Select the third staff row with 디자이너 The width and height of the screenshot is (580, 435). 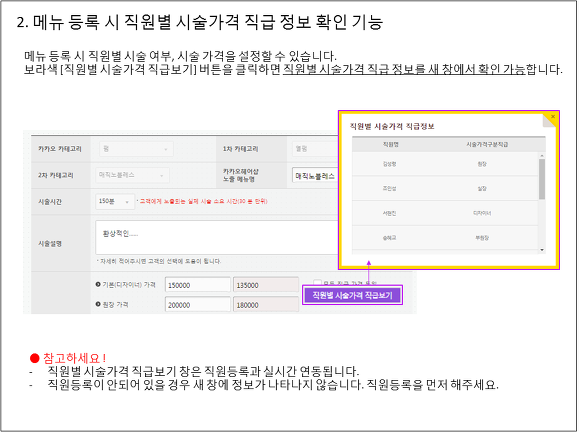(445, 213)
